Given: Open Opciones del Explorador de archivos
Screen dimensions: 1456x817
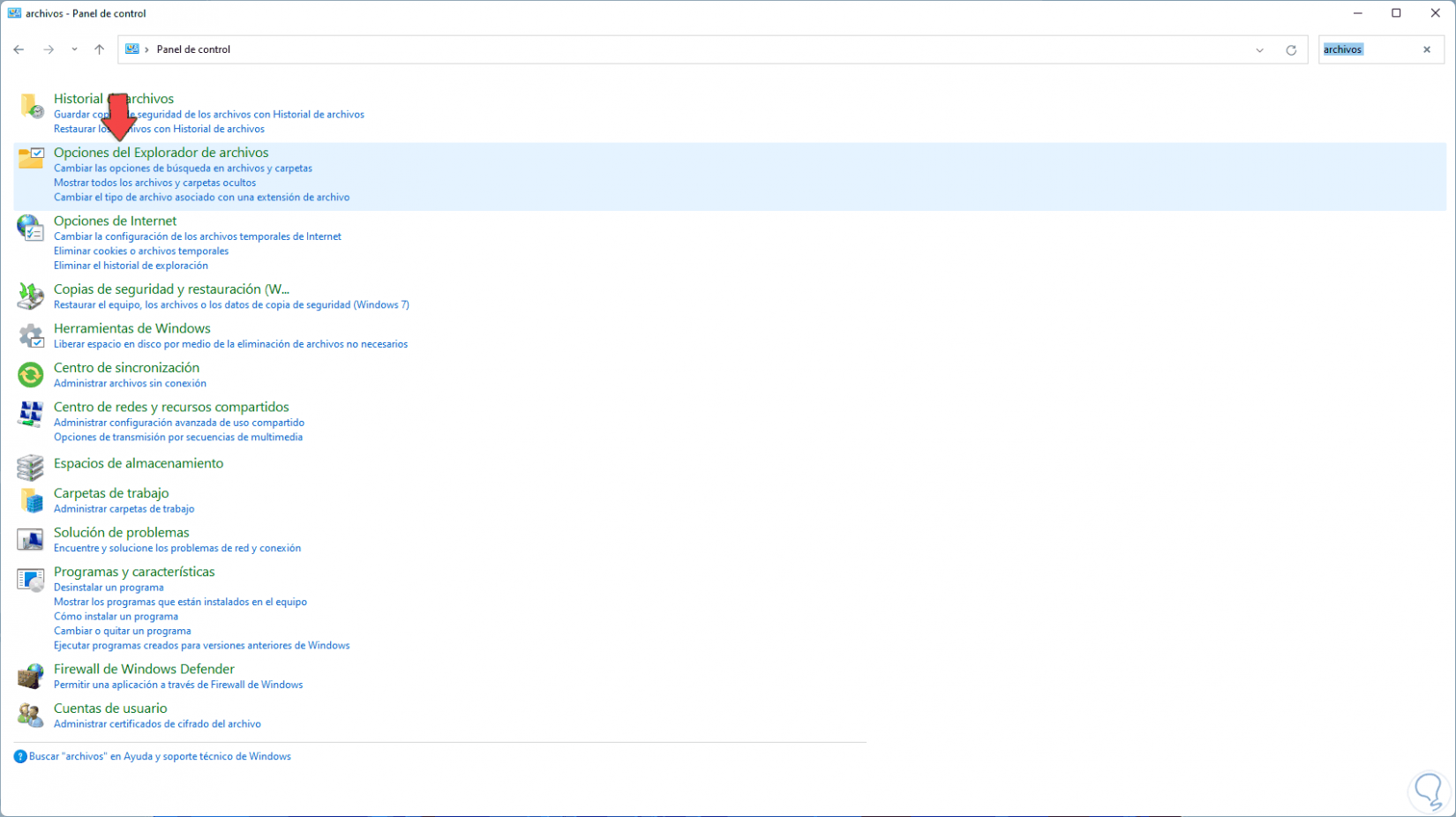Looking at the screenshot, I should [161, 153].
